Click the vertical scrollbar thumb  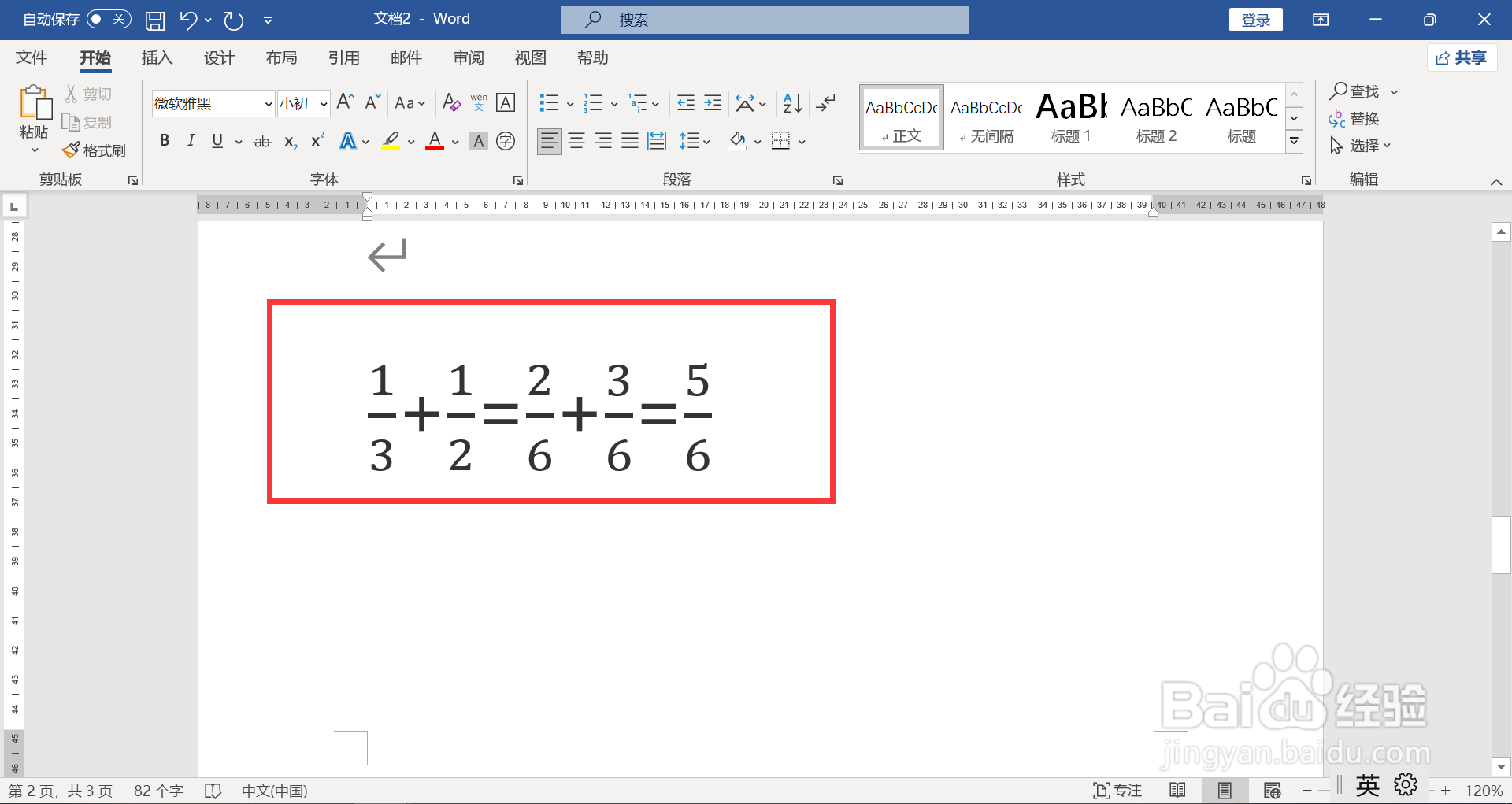(1501, 545)
